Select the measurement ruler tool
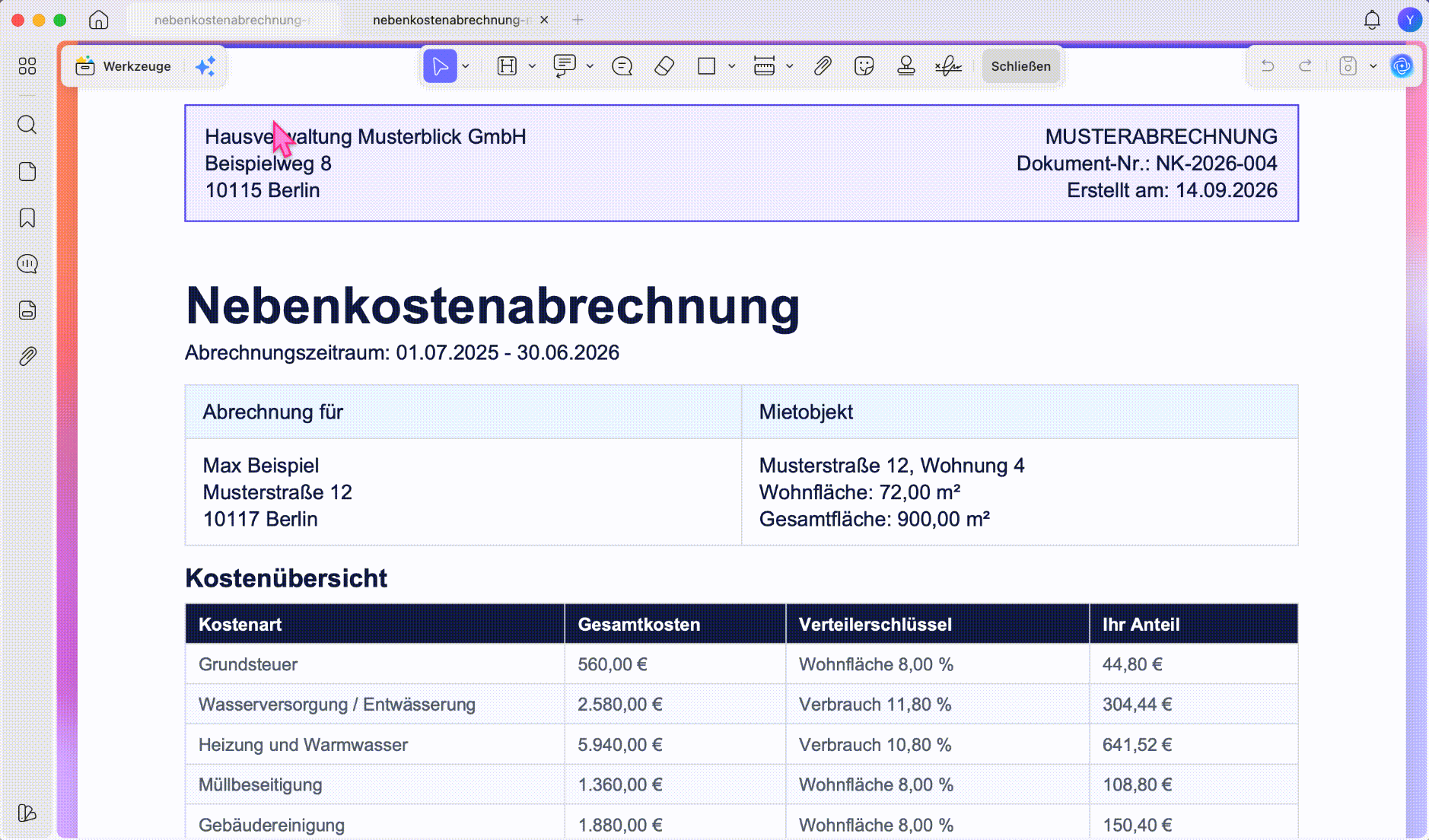 [x=764, y=66]
